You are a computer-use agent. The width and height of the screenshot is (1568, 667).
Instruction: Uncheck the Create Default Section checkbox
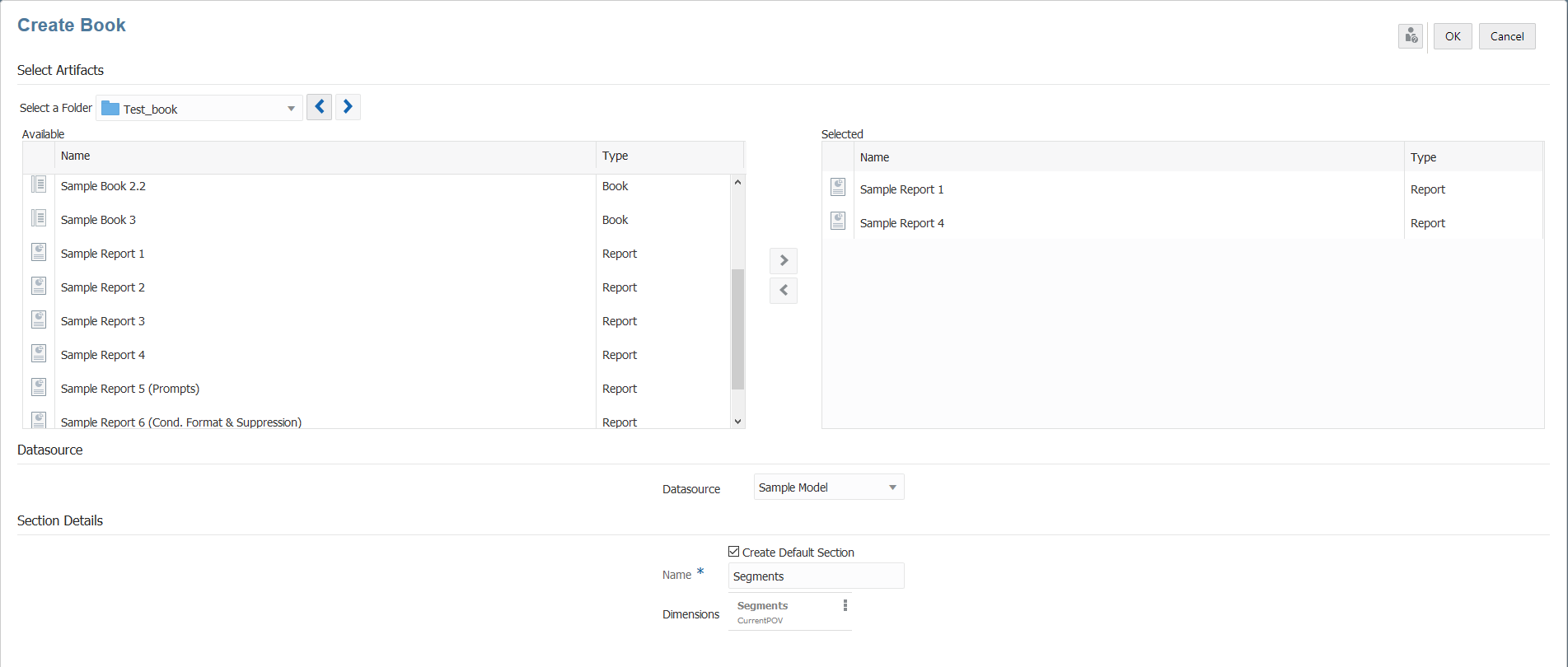click(734, 552)
